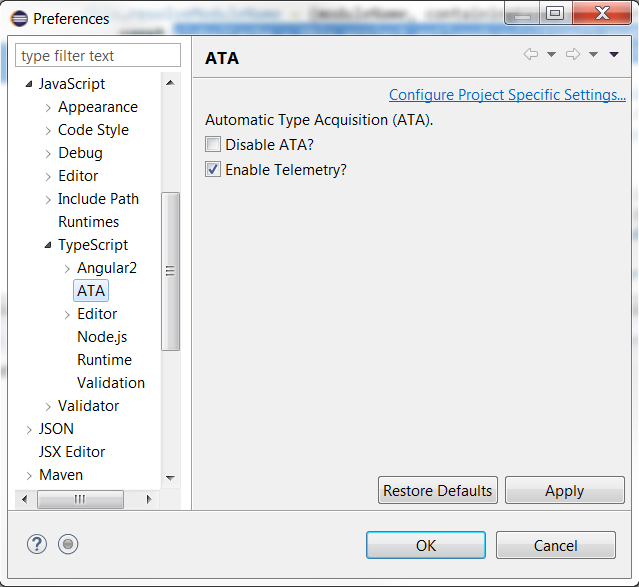Image resolution: width=639 pixels, height=587 pixels.
Task: Select Validation under TypeScript
Action: coord(111,383)
